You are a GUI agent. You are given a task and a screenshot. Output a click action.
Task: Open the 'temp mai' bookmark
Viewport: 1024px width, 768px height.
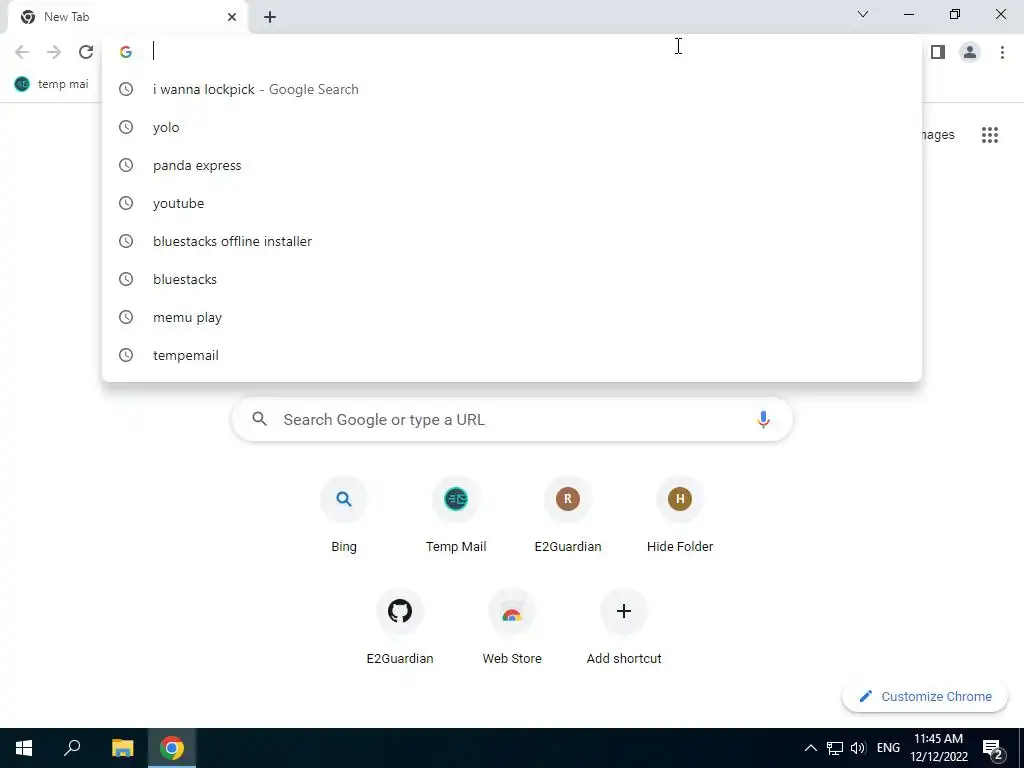(51, 84)
